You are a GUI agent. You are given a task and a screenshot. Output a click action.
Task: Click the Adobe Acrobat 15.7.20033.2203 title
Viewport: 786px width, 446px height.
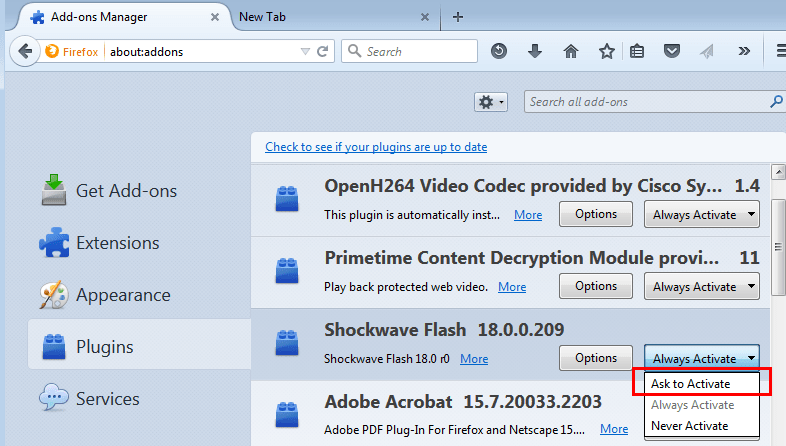[x=463, y=402]
